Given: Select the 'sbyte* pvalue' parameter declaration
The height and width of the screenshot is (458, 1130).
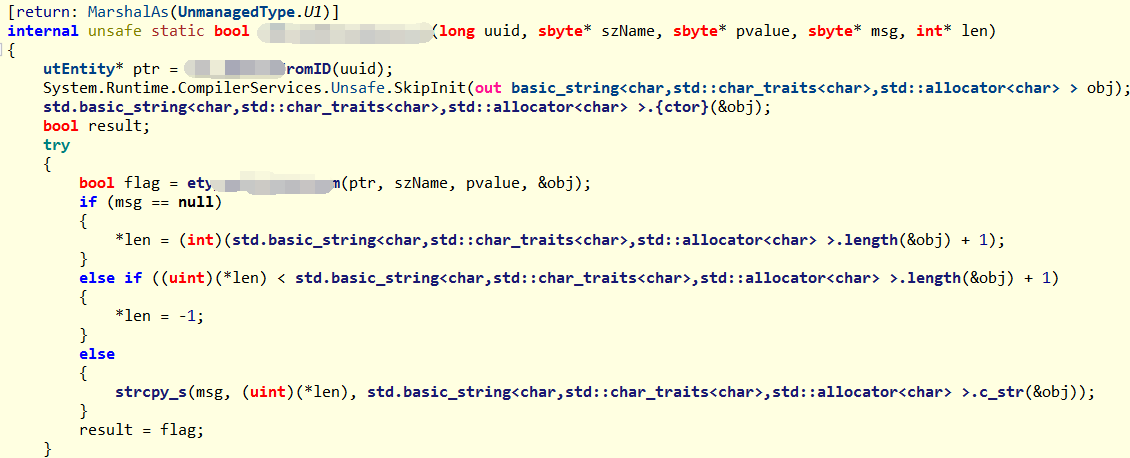Looking at the screenshot, I should (731, 31).
